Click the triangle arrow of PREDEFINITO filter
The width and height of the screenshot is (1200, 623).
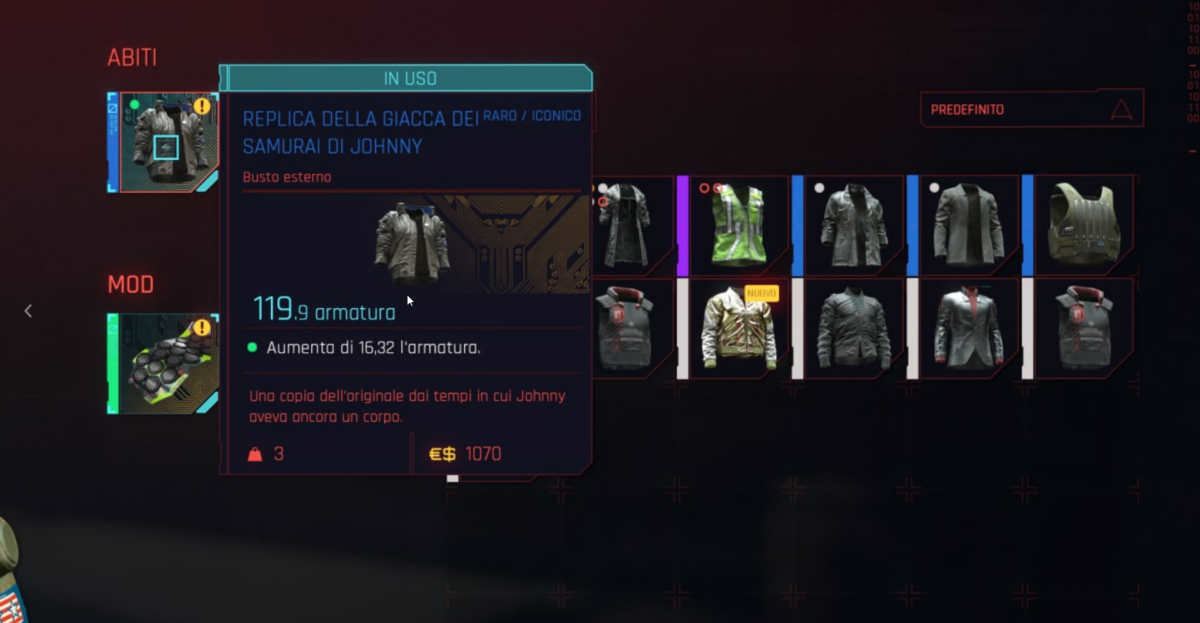pyautogui.click(x=1122, y=109)
